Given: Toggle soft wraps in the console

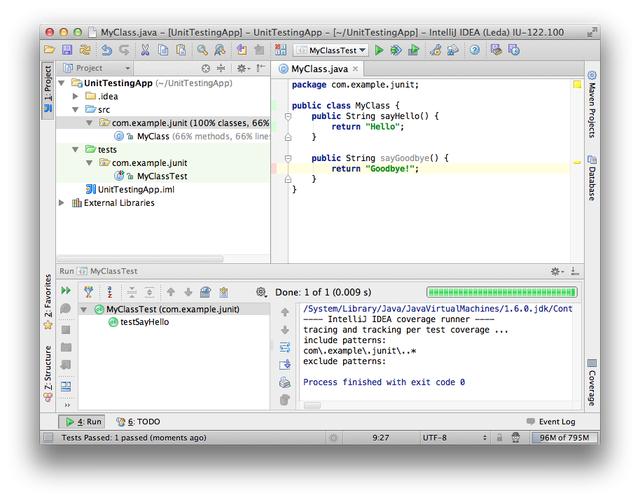Looking at the screenshot, I should click(x=284, y=347).
